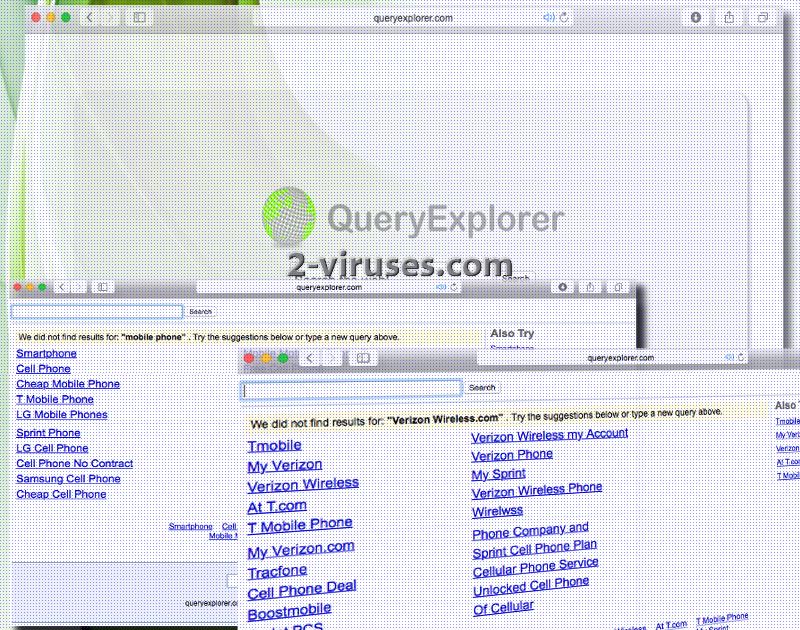Follow the Boostmobile link
This screenshot has width=800, height=630.
(x=289, y=611)
